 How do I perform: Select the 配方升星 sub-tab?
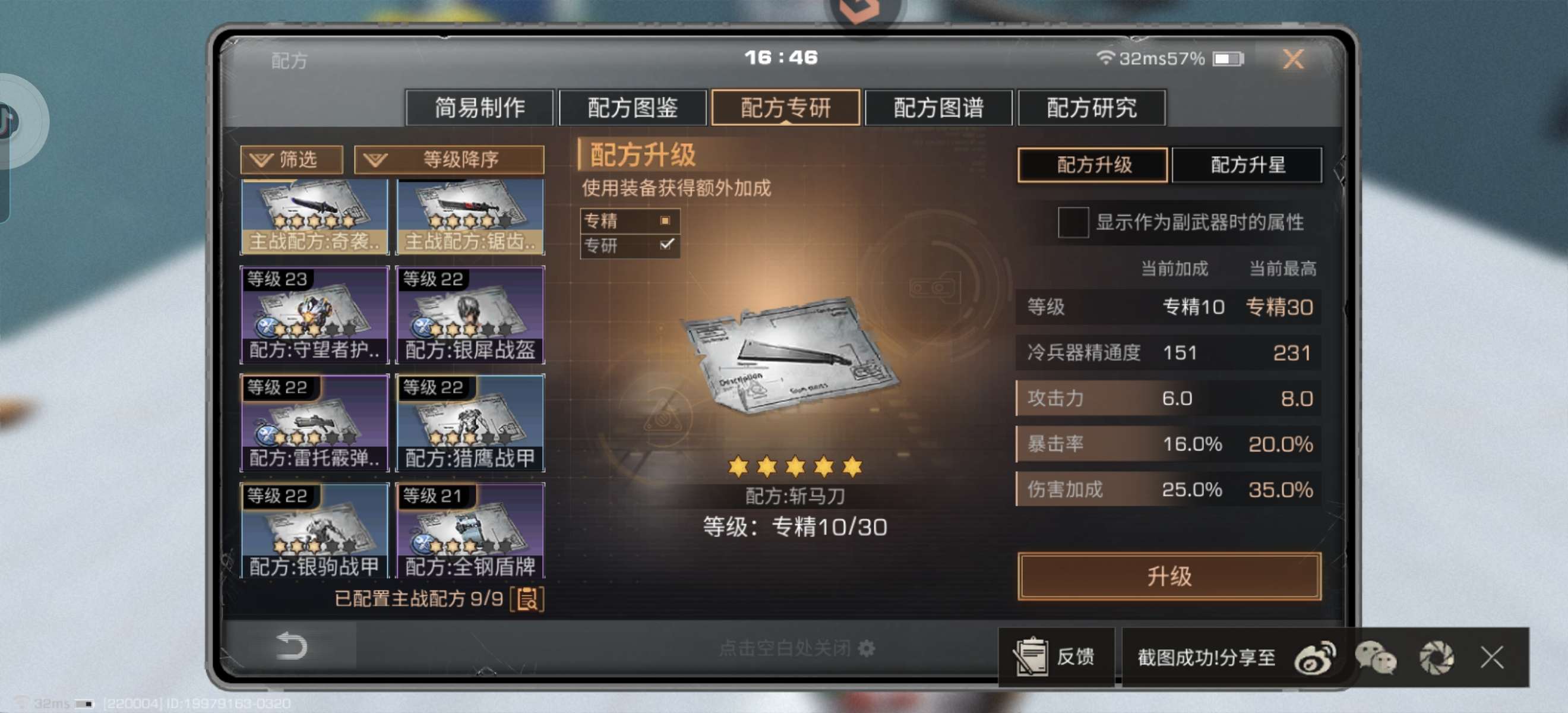point(1247,165)
